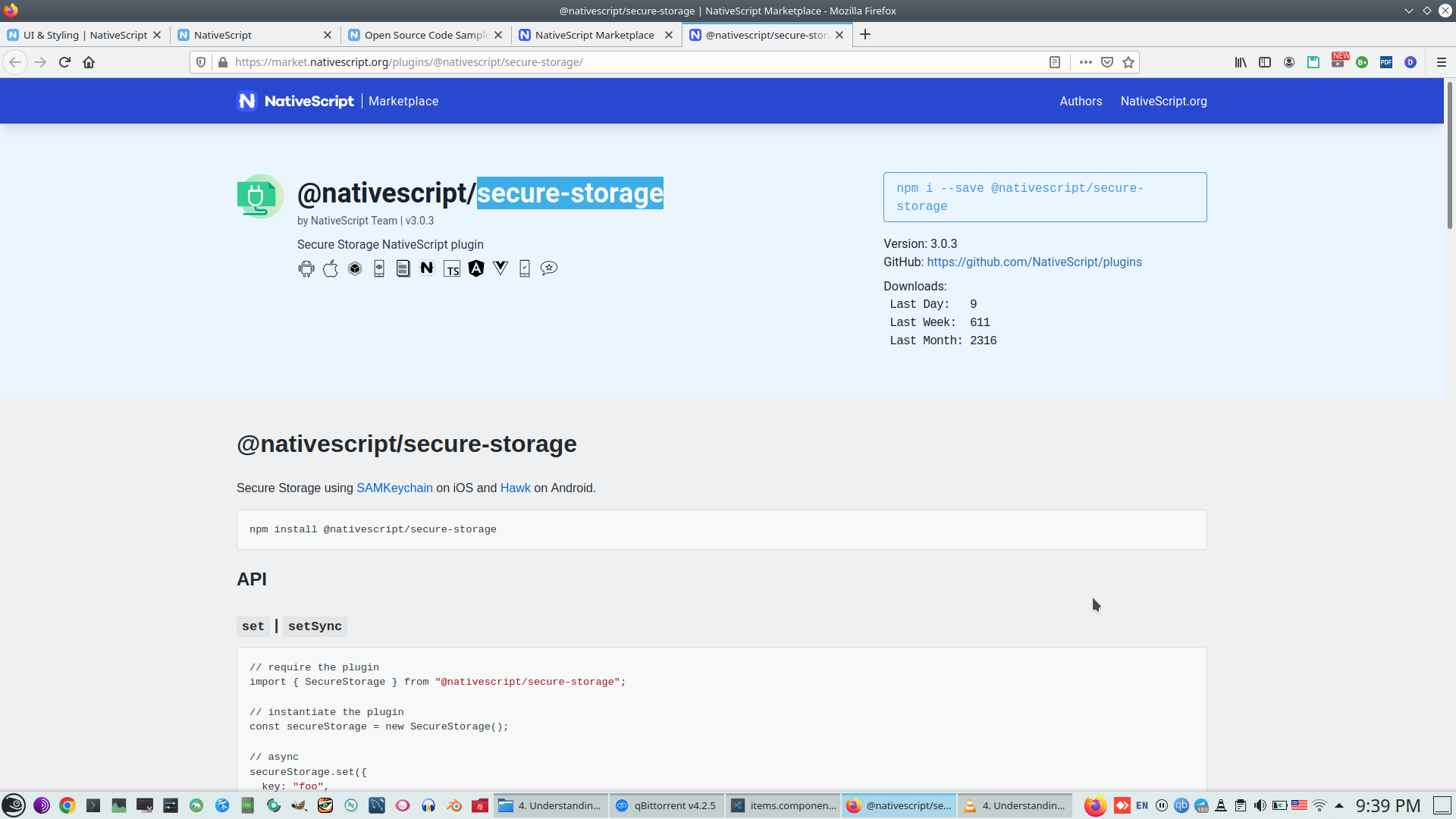
Task: Click the Apple iOS platform icon
Action: pos(331,268)
